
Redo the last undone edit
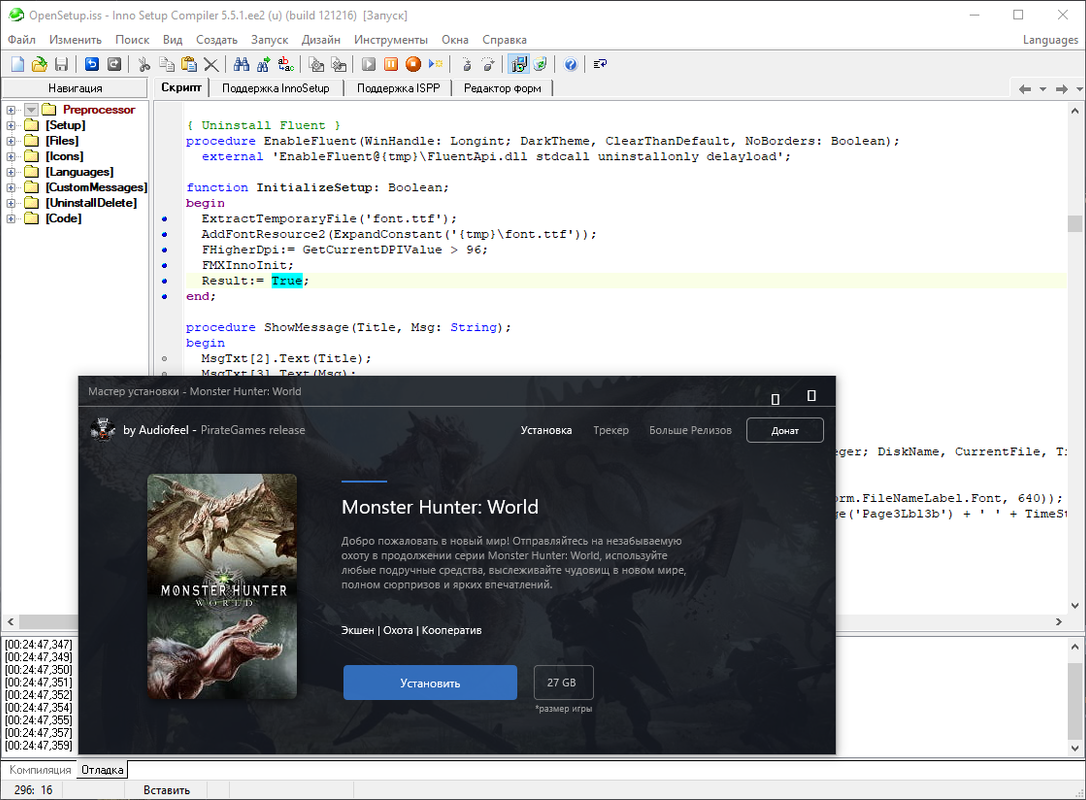click(114, 64)
